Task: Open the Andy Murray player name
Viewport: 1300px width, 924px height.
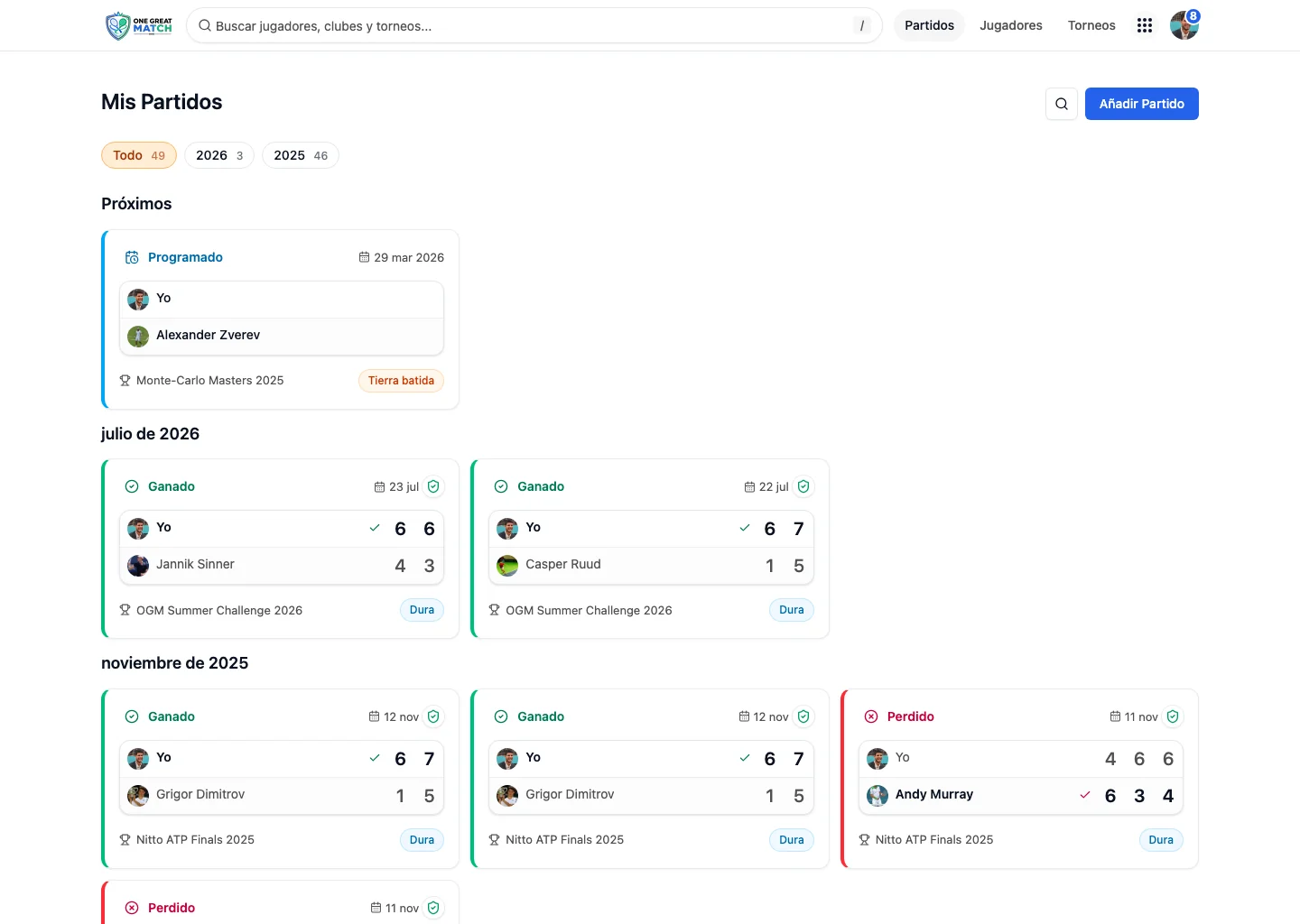Action: click(934, 794)
